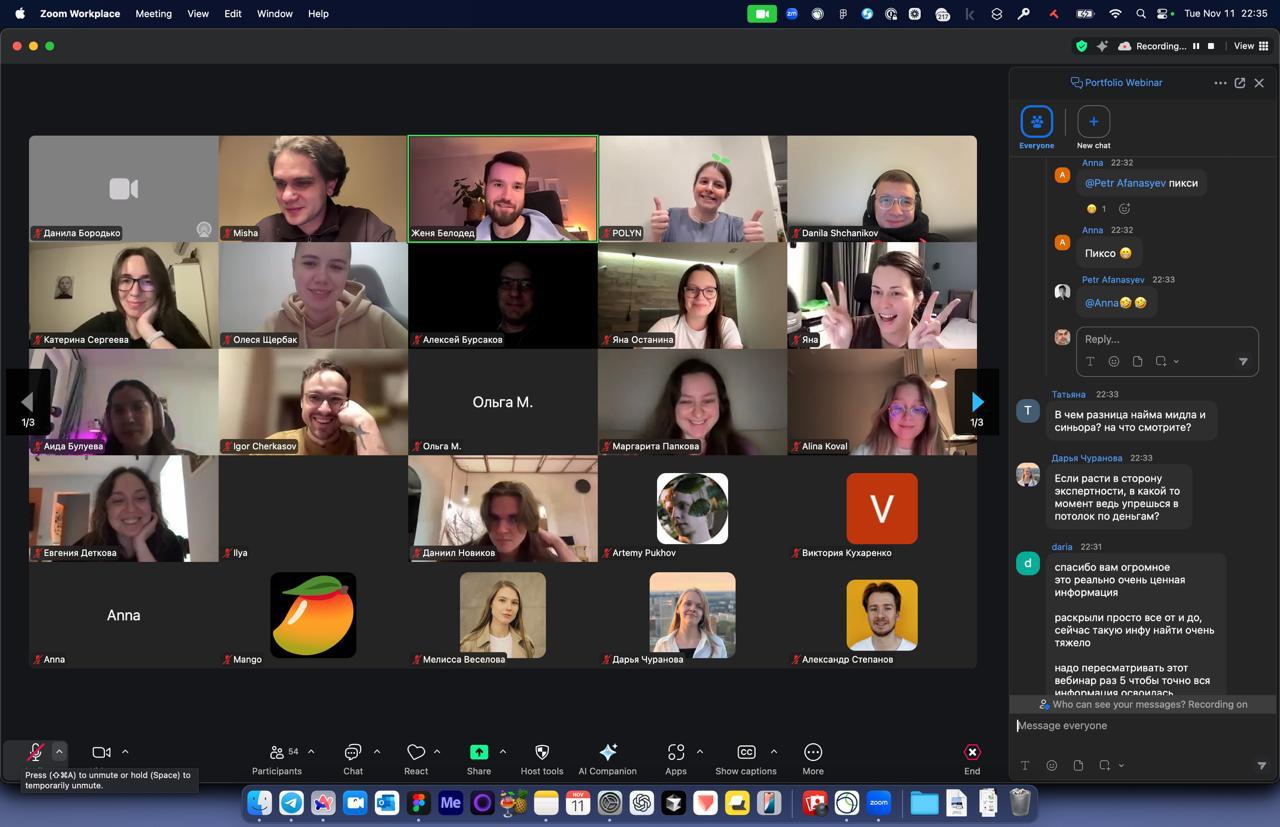This screenshot has width=1280, height=827.
Task: Add reaction to Anna's пикси message
Action: point(1124,208)
